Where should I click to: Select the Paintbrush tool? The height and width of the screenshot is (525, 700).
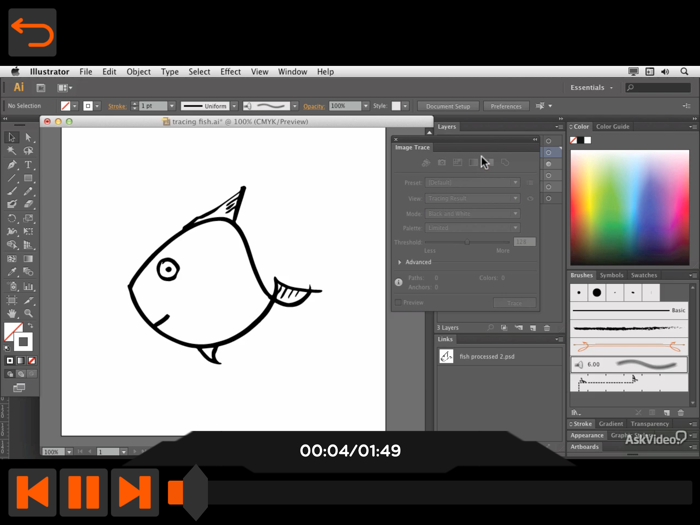pos(12,191)
